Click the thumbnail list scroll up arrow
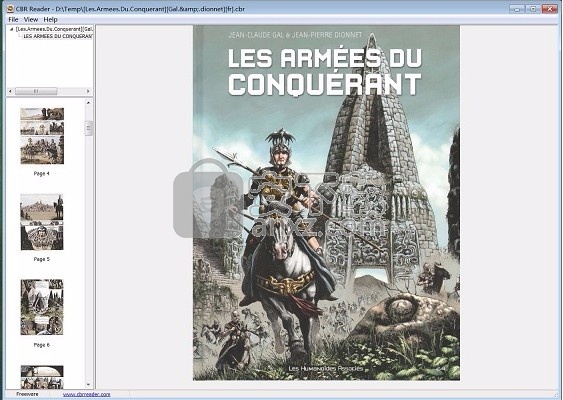This screenshot has width=563, height=400. pyautogui.click(x=88, y=103)
